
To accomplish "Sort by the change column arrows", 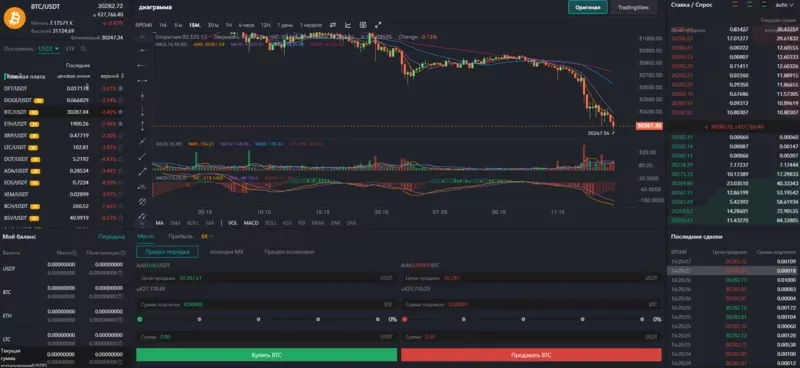I will pyautogui.click(x=122, y=76).
